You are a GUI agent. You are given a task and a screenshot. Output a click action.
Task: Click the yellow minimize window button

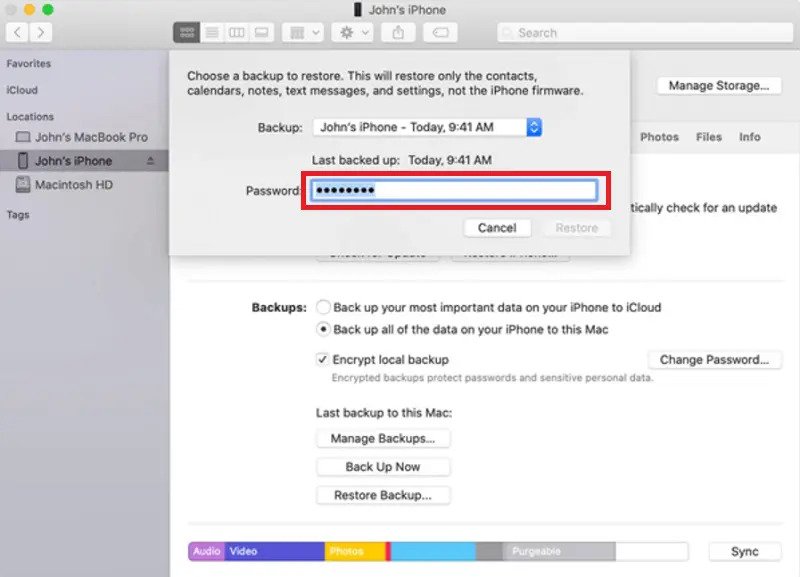[30, 9]
